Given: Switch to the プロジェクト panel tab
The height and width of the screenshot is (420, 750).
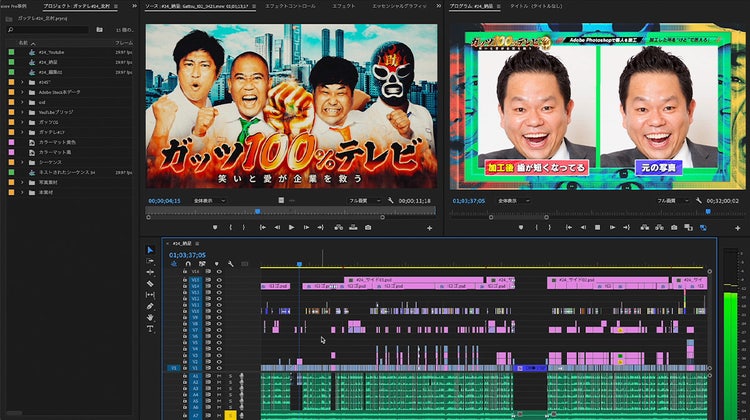Looking at the screenshot, I should [77, 6].
